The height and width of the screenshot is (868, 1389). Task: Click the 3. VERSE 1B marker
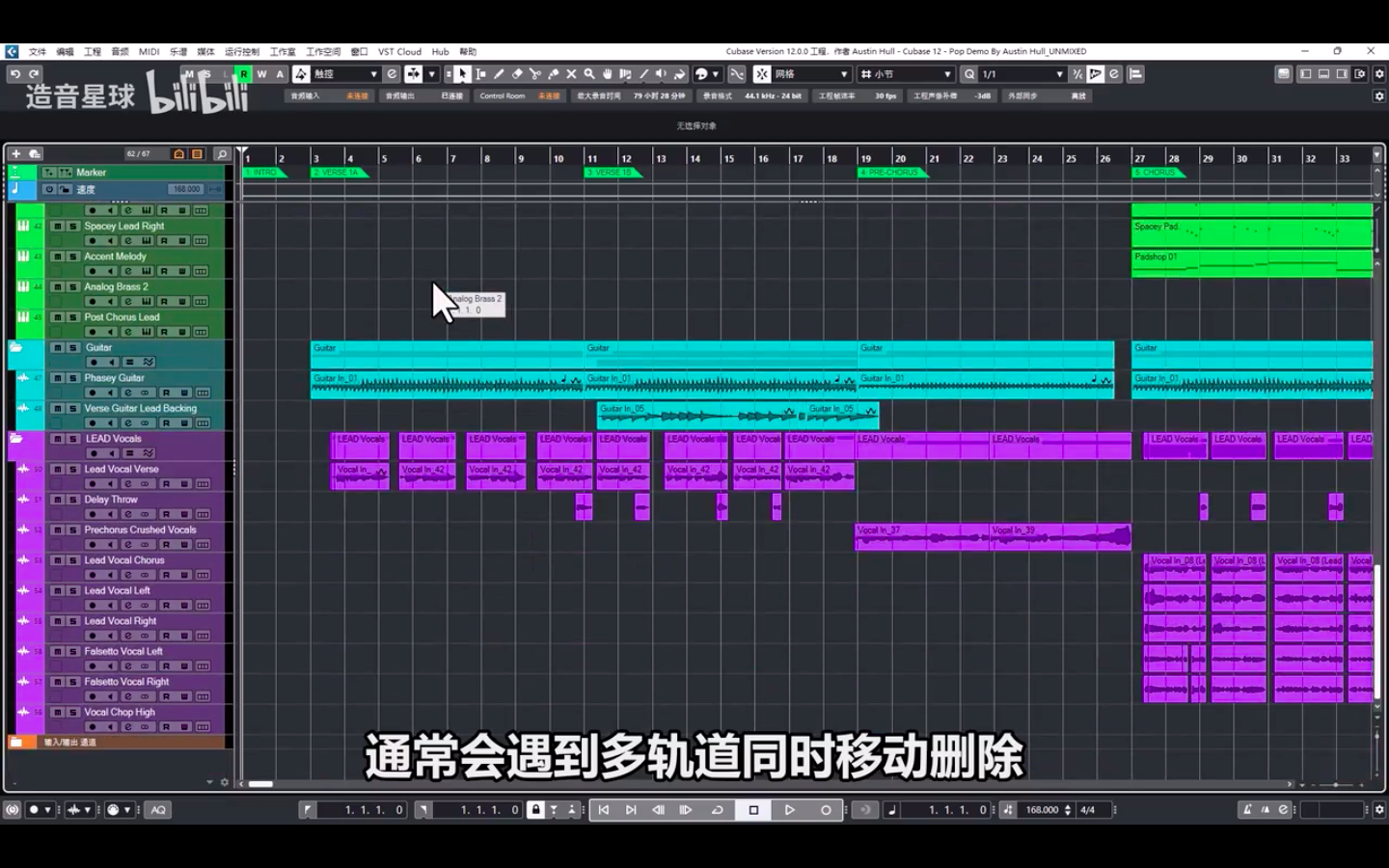[x=613, y=173]
